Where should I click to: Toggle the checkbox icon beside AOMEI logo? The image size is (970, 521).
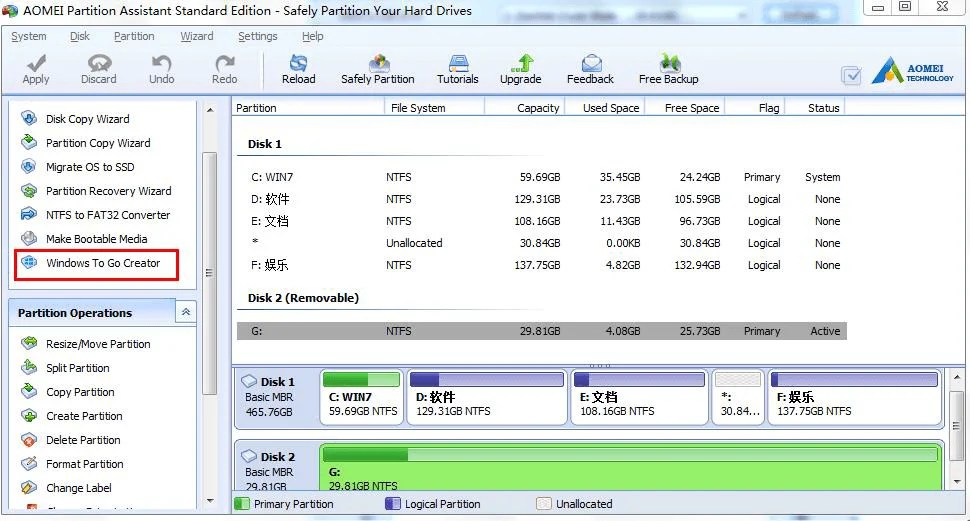pos(852,75)
